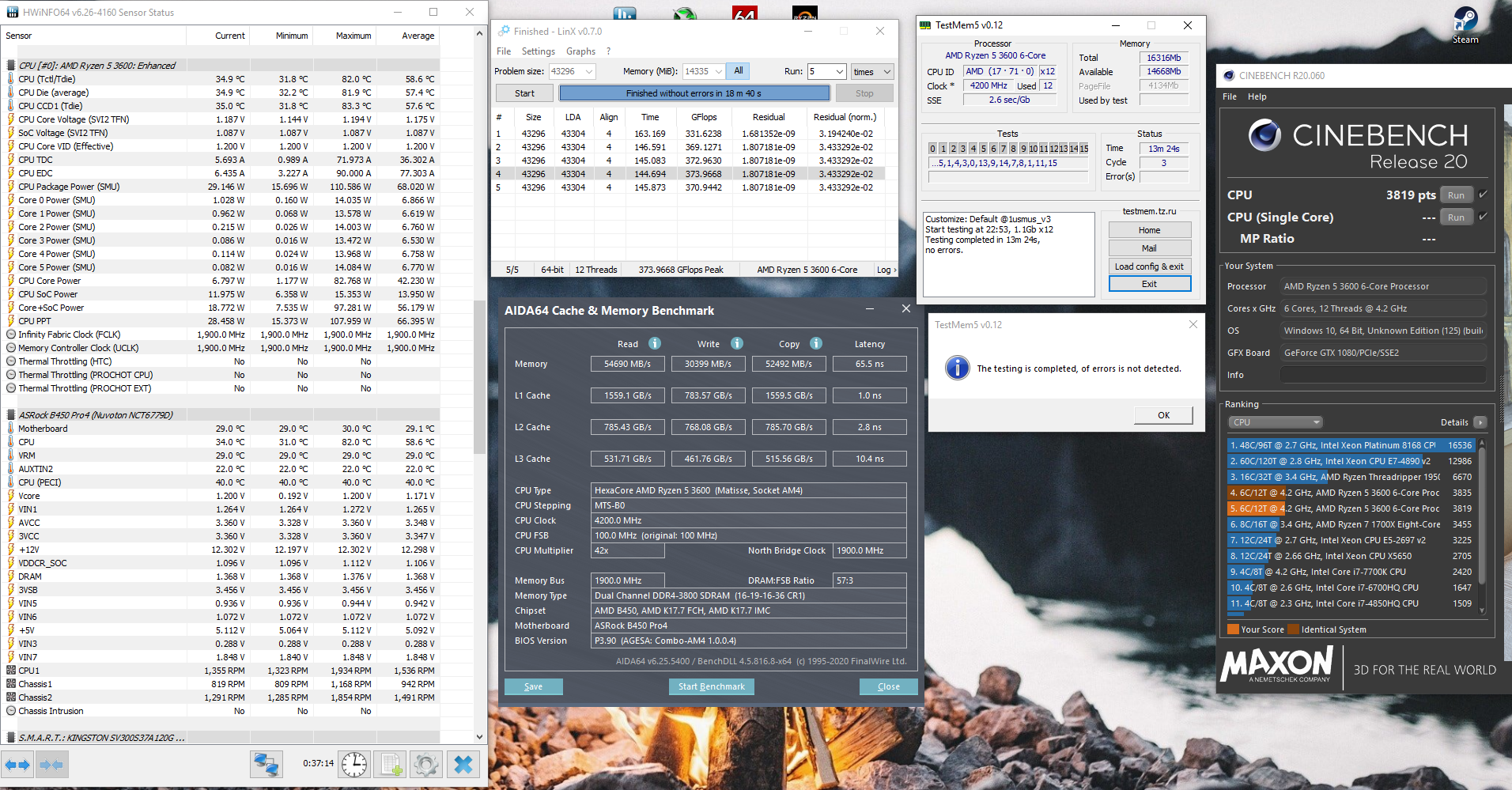The image size is (1512, 790).
Task: Reset sensor statistics with HWiNFO clock icon
Action: click(x=354, y=765)
